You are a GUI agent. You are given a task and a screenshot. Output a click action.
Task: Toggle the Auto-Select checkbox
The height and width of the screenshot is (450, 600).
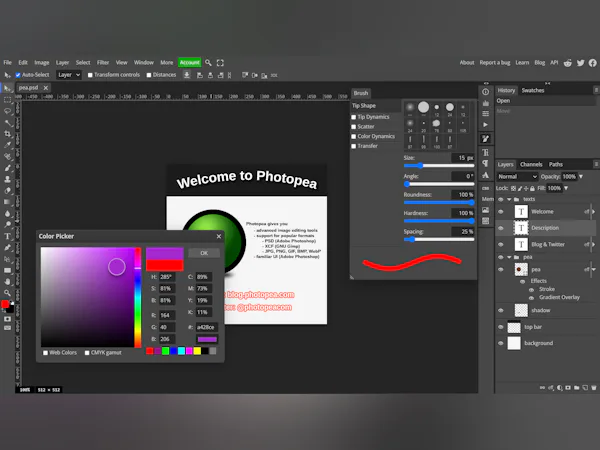coord(18,75)
